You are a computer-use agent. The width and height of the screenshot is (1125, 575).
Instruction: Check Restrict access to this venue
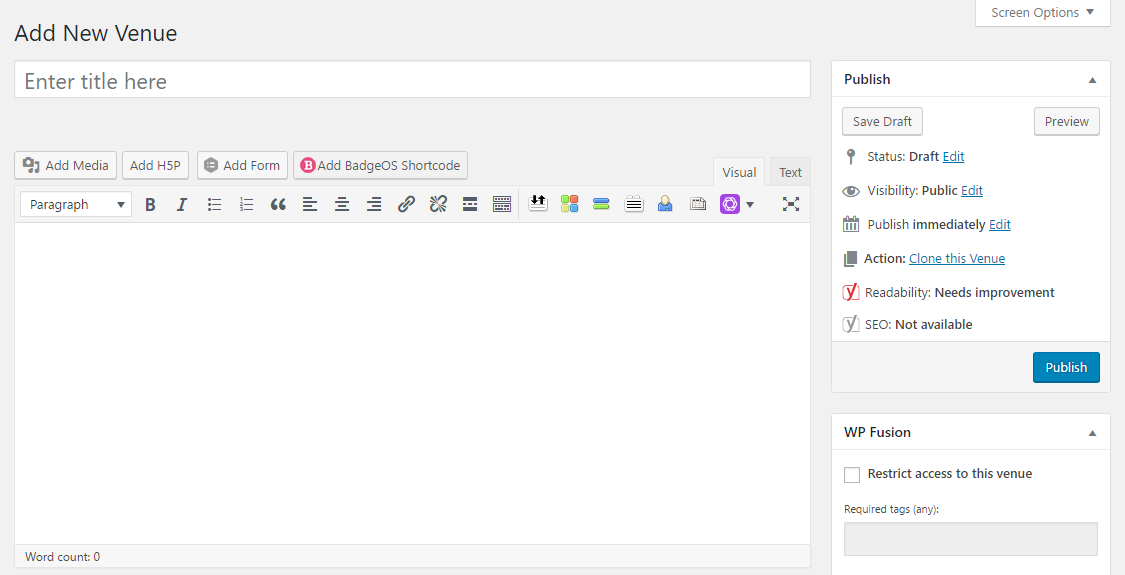tap(852, 475)
